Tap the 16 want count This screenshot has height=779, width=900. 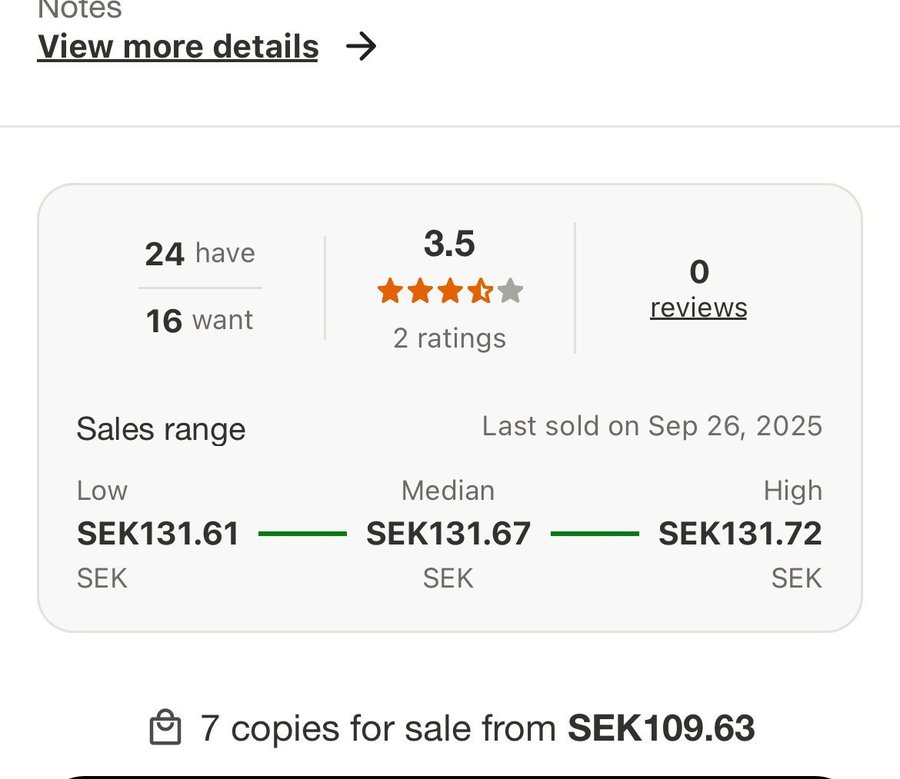point(200,321)
